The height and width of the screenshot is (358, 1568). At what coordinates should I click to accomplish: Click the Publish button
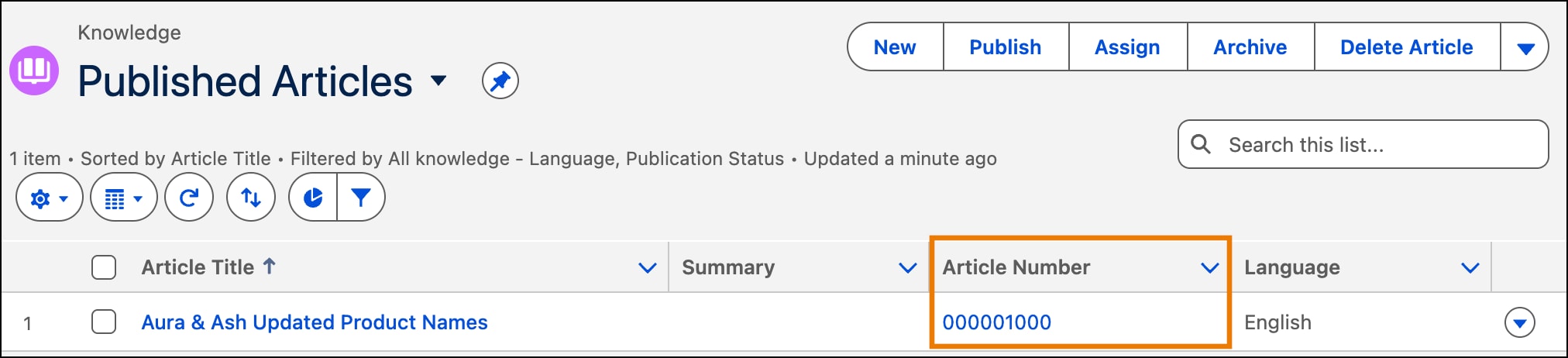point(1005,47)
